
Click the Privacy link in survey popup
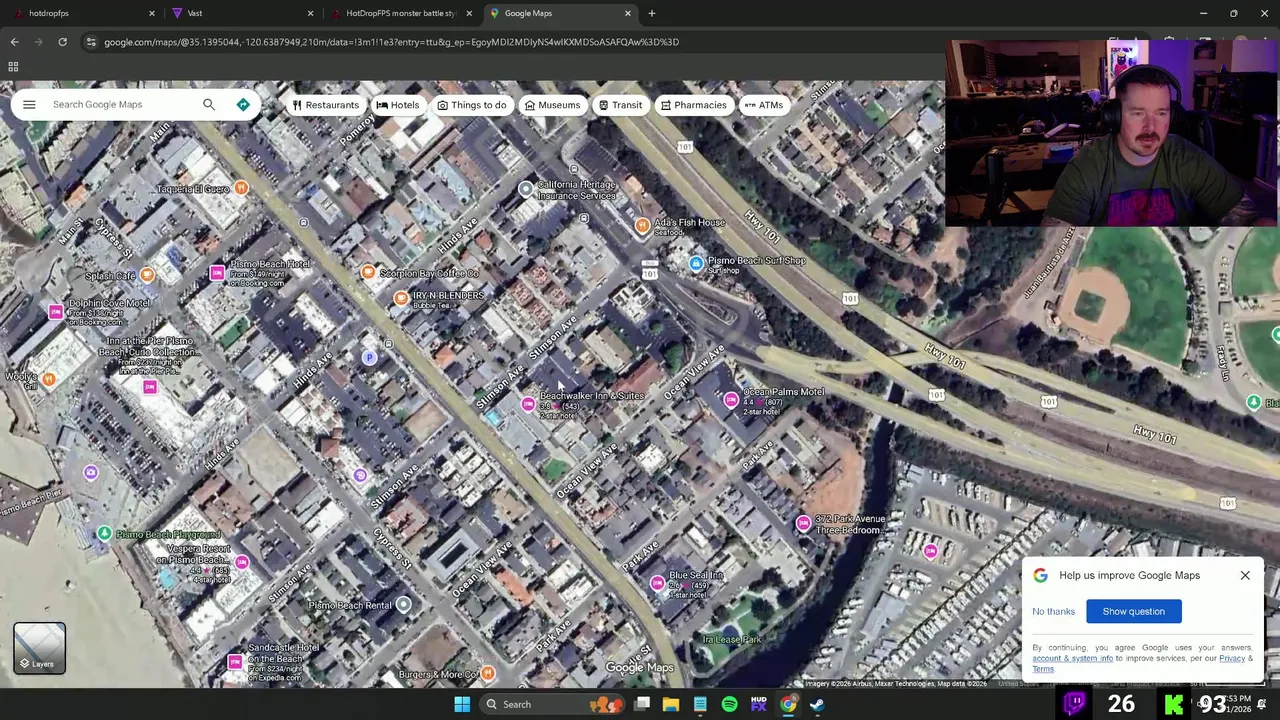click(x=1232, y=658)
